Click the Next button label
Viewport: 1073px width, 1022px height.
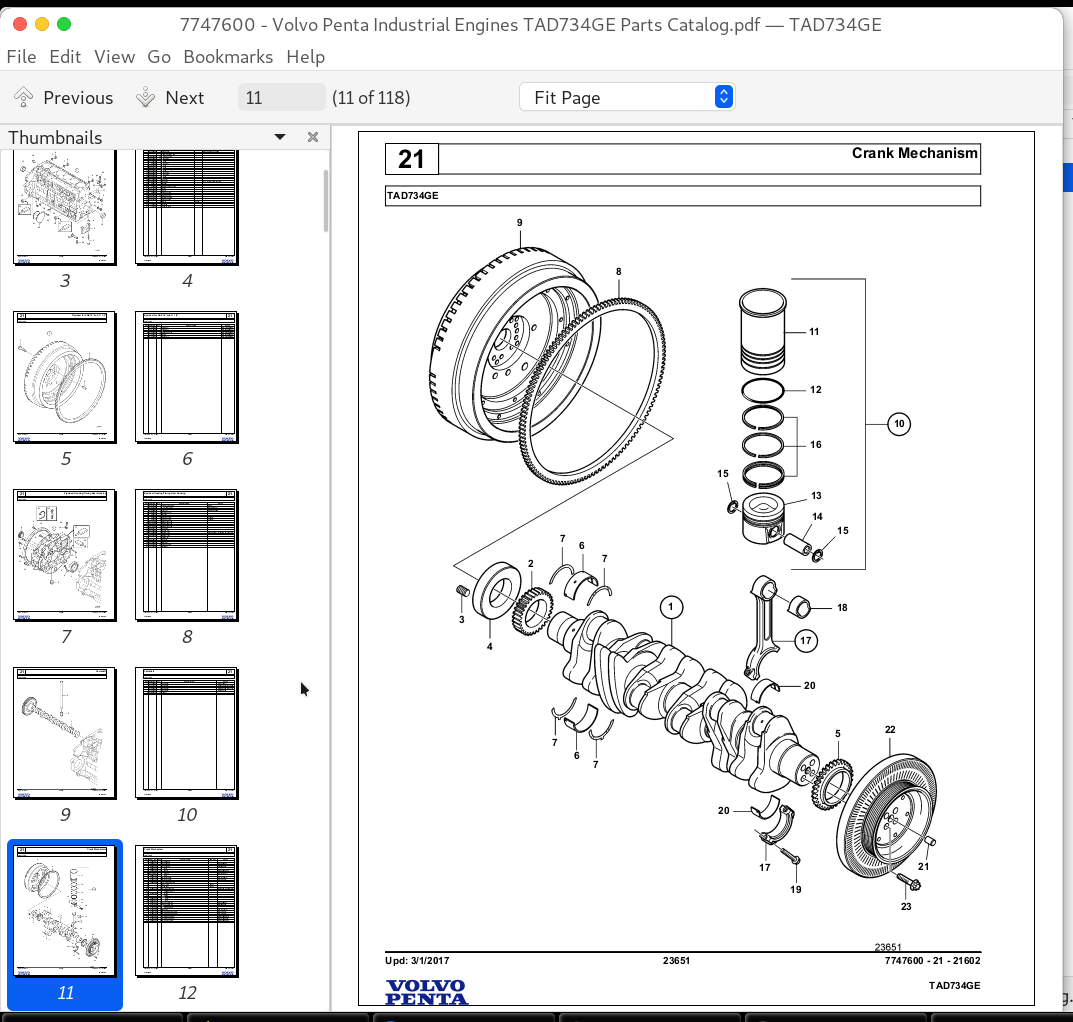pyautogui.click(x=186, y=97)
